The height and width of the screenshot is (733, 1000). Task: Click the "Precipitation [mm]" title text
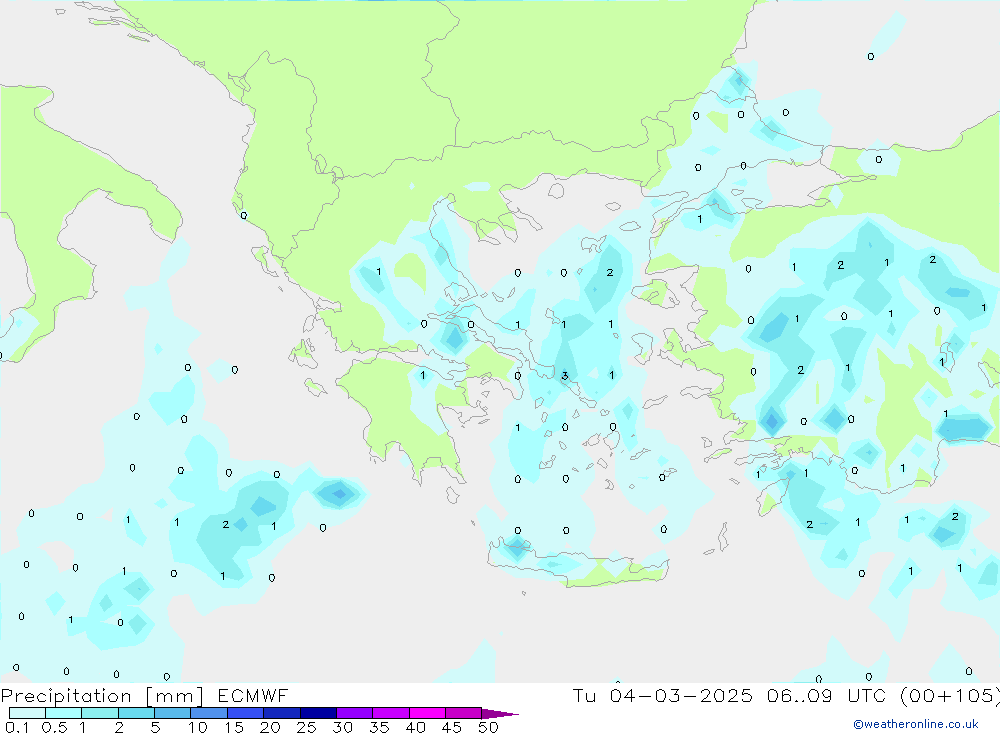pyautogui.click(x=102, y=696)
